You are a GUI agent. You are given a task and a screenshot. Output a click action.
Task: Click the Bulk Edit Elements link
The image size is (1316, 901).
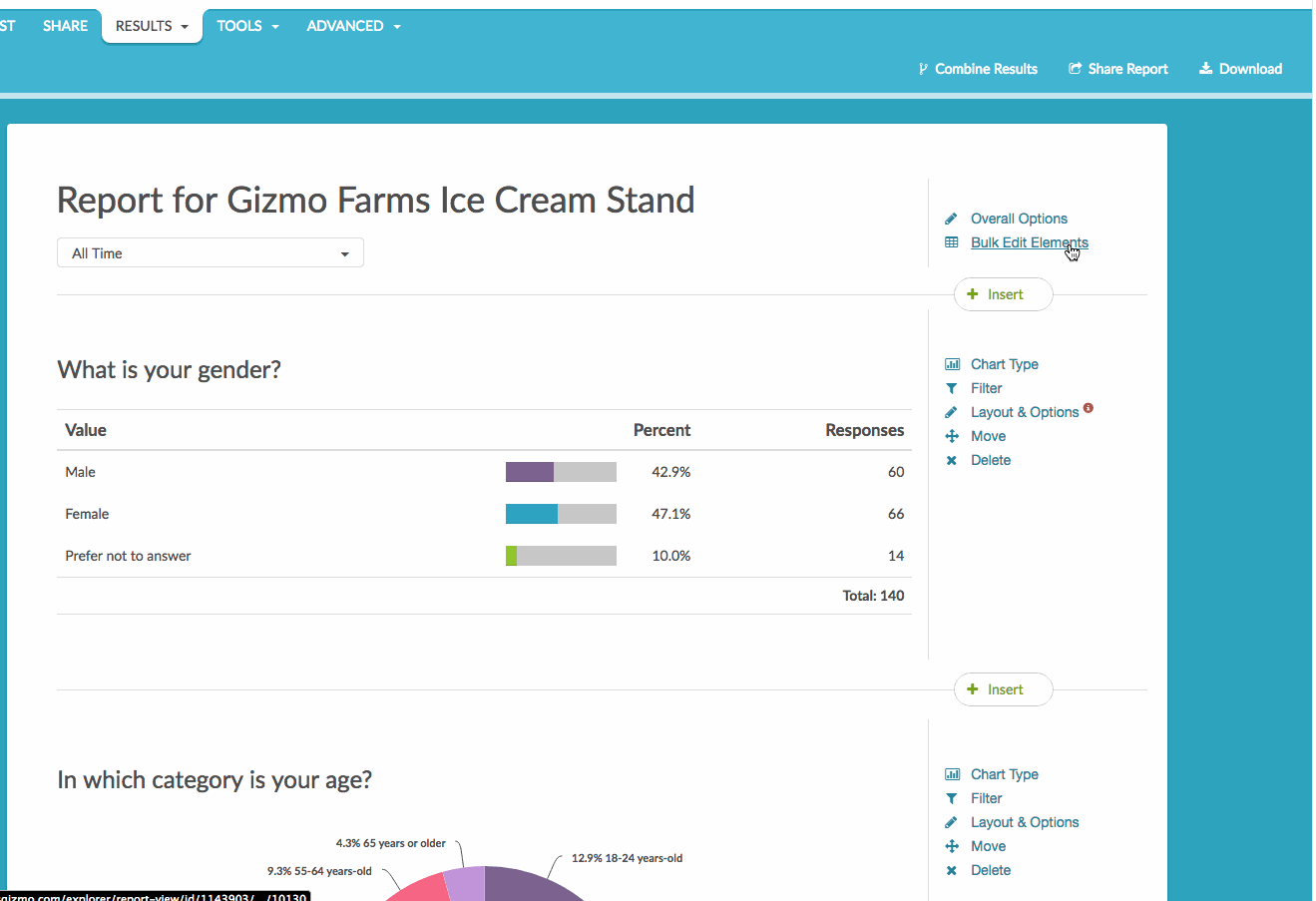[1030, 242]
